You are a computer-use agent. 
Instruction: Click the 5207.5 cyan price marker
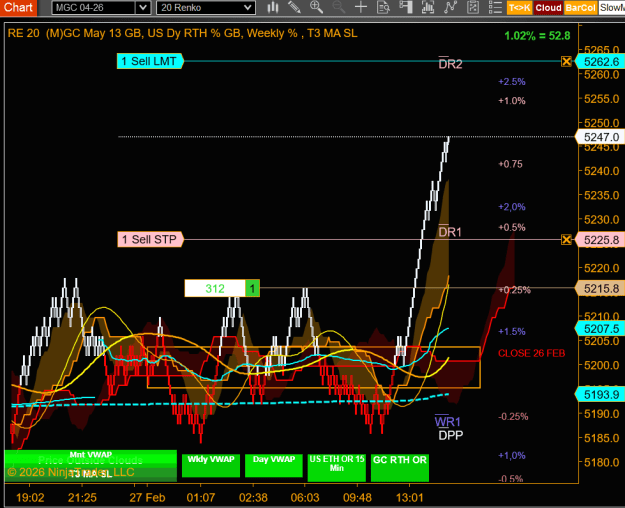pos(601,329)
